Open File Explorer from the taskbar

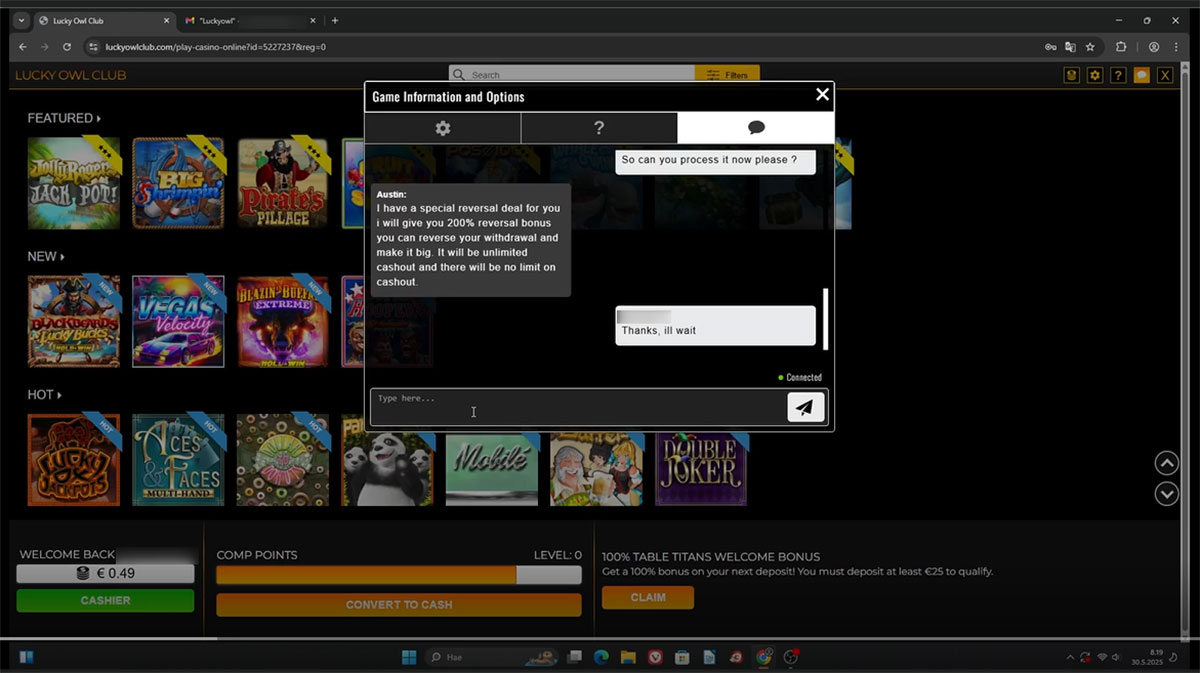[628, 657]
